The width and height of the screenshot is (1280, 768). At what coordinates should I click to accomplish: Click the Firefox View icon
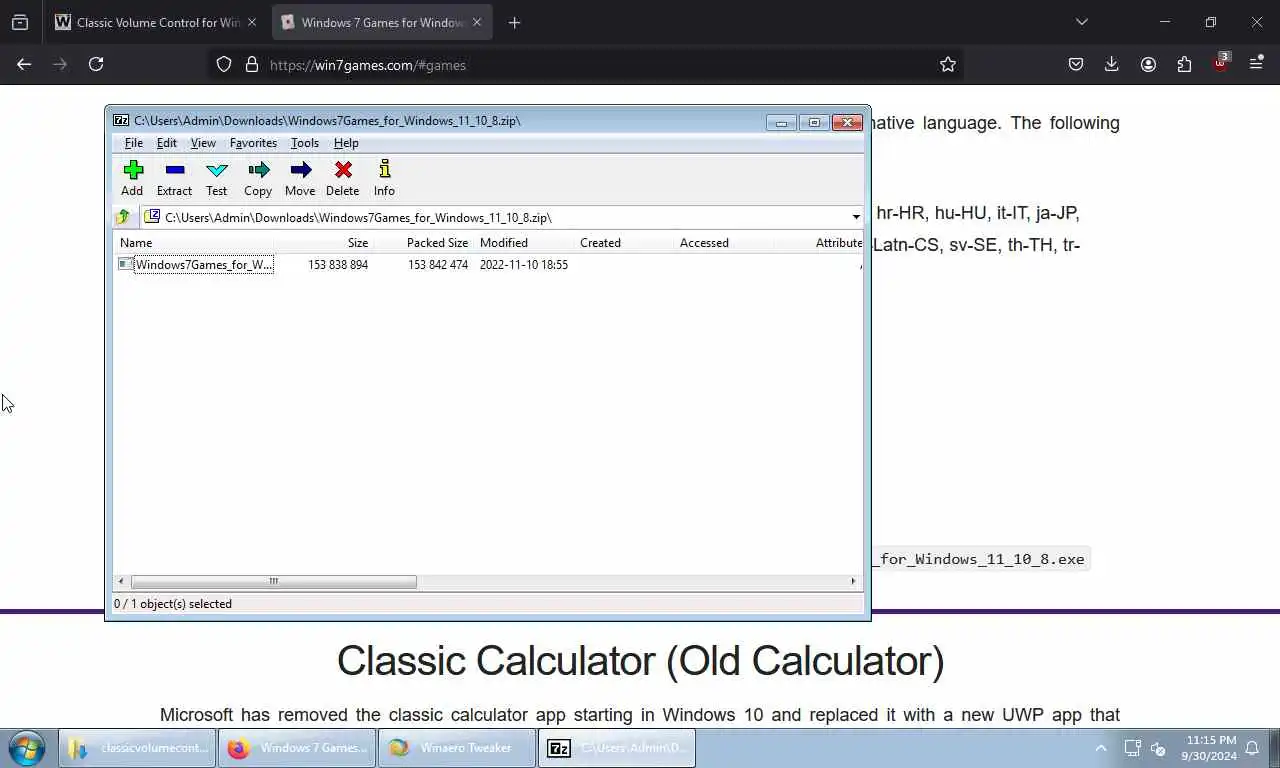point(20,22)
